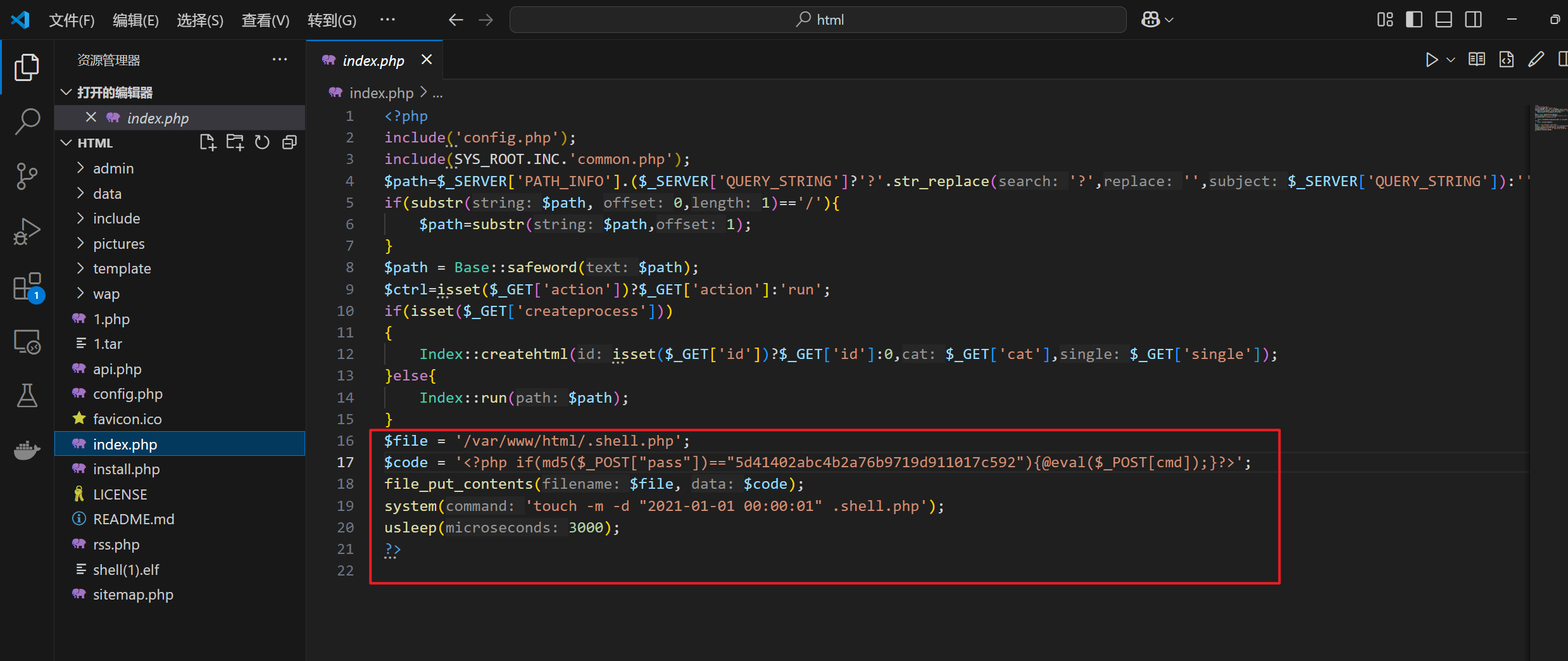Open api.php in explorer
Image resolution: width=1568 pixels, height=661 pixels.
point(180,368)
